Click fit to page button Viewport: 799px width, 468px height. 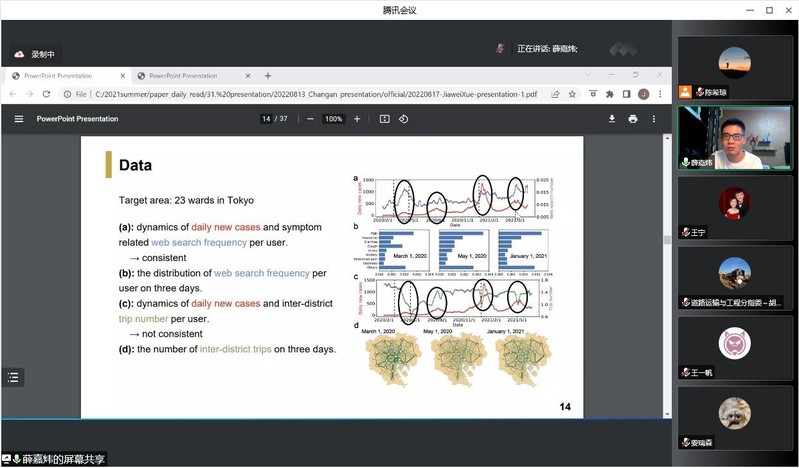(x=384, y=118)
